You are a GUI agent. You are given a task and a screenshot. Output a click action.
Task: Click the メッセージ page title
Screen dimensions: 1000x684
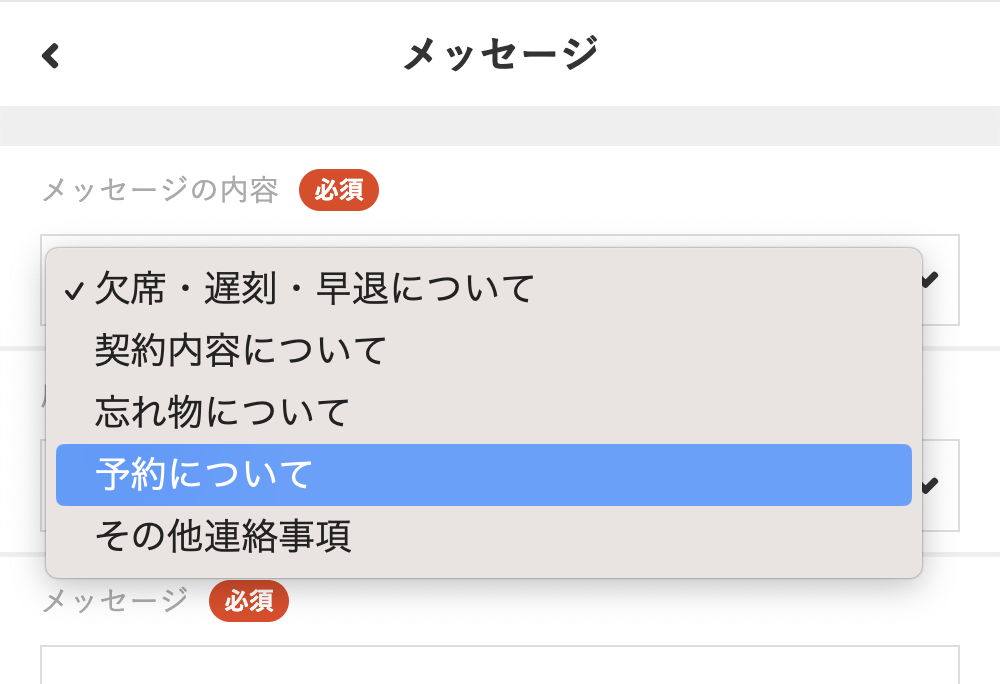[500, 54]
